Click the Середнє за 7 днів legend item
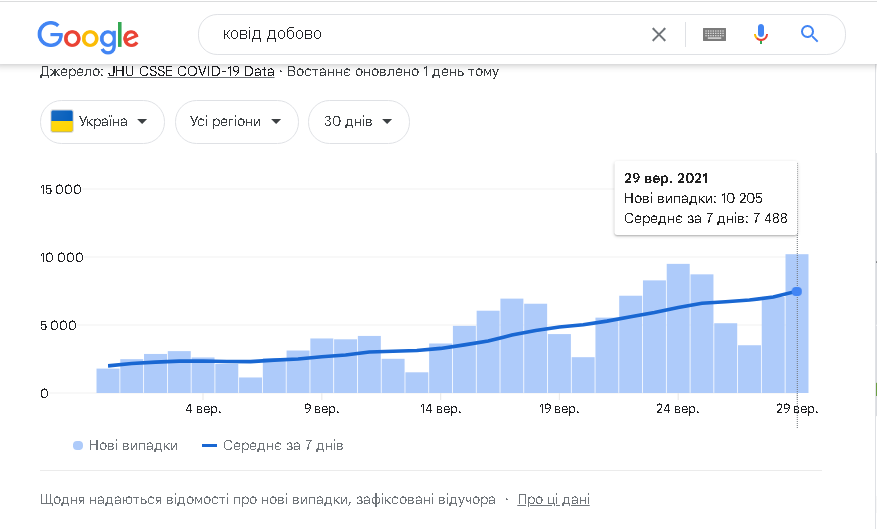The image size is (877, 529). pos(272,445)
